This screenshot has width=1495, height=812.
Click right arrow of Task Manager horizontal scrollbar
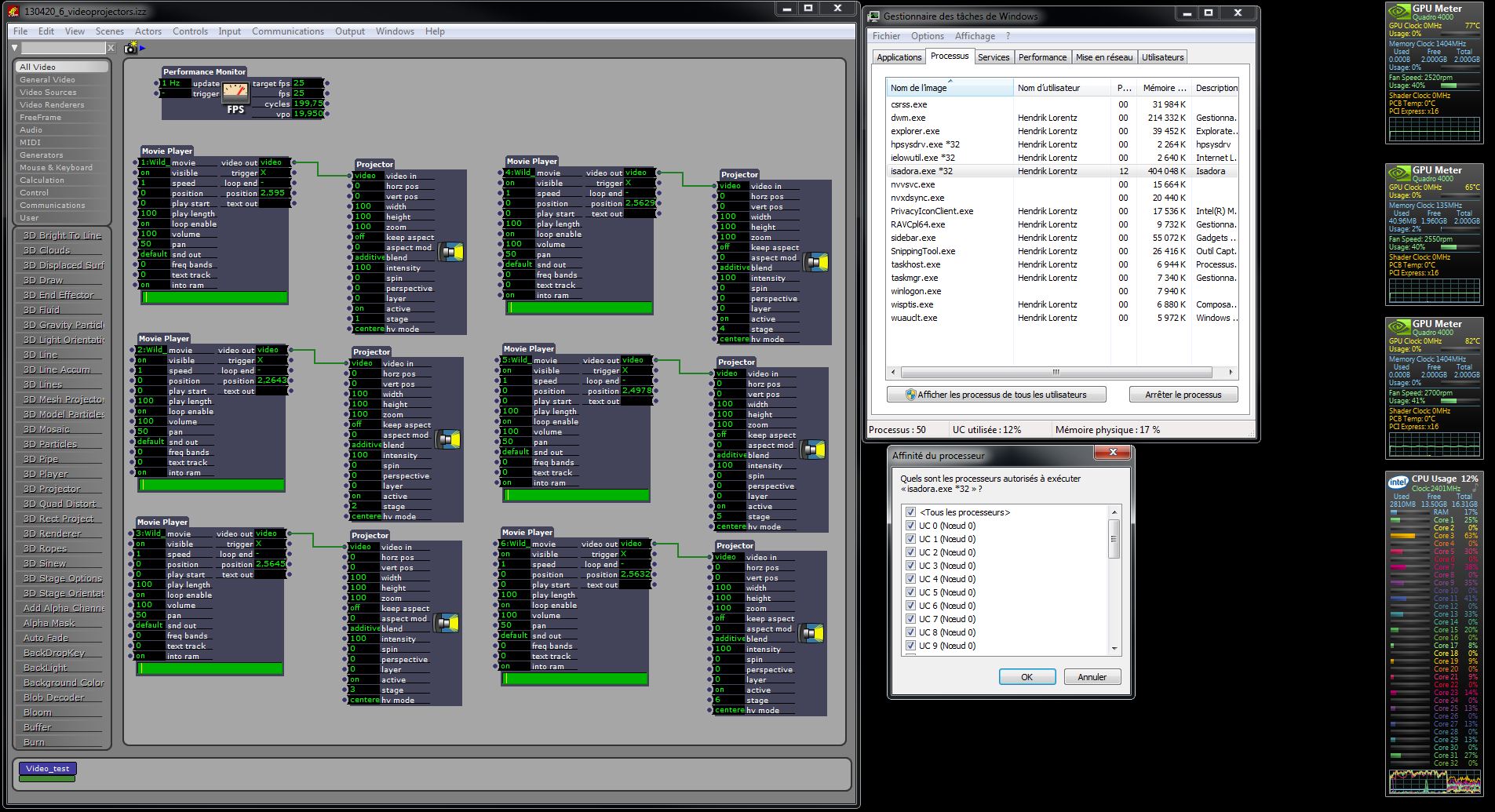pyautogui.click(x=1231, y=372)
